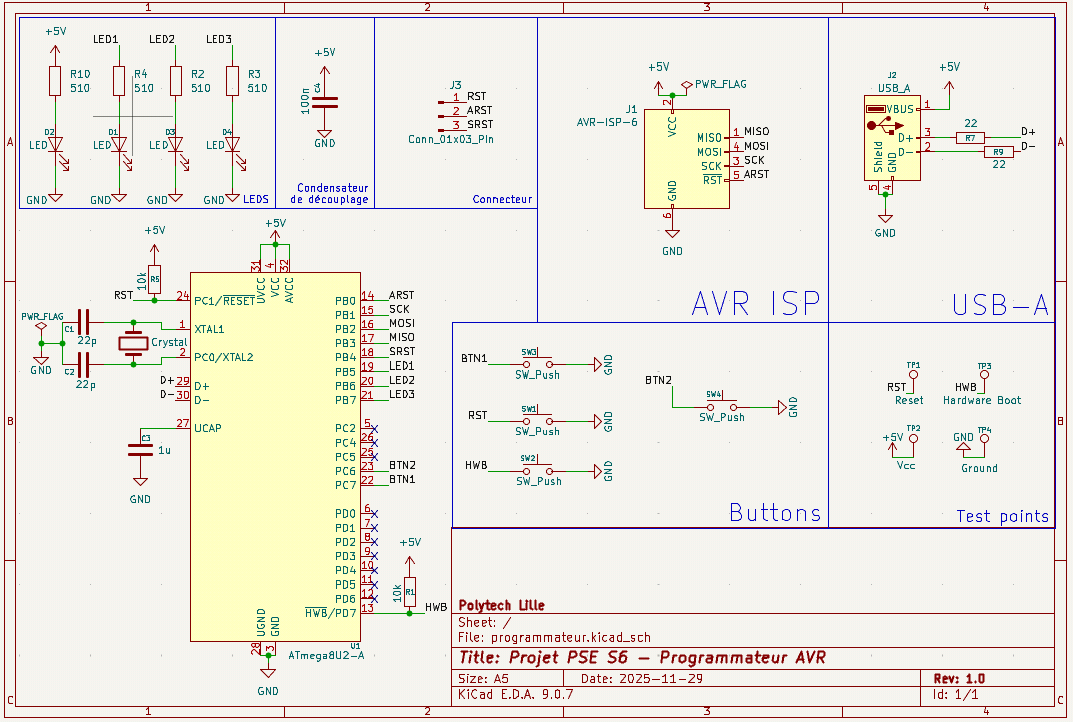Select the USB_A connector J2 symbol
This screenshot has width=1073, height=722.
(x=891, y=138)
